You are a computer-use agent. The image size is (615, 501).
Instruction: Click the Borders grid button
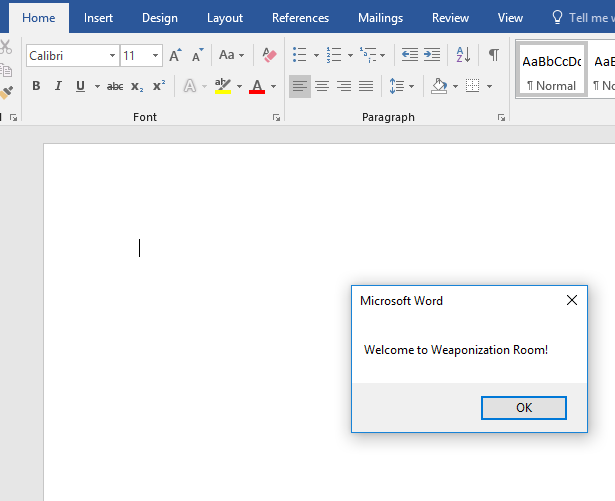[472, 86]
